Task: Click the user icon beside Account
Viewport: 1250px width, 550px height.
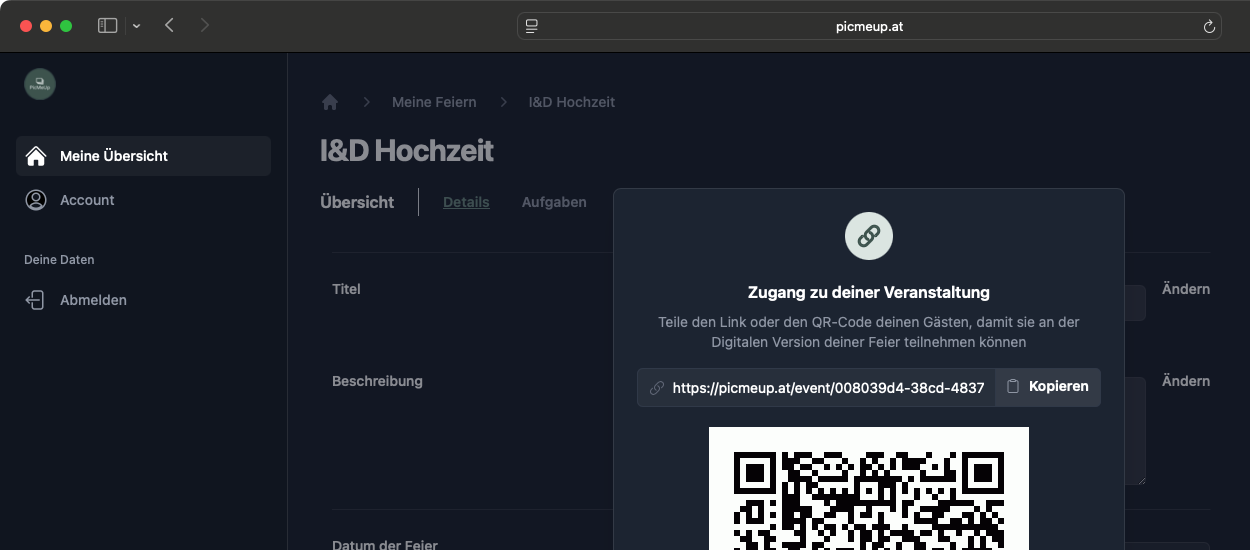Action: [36, 200]
